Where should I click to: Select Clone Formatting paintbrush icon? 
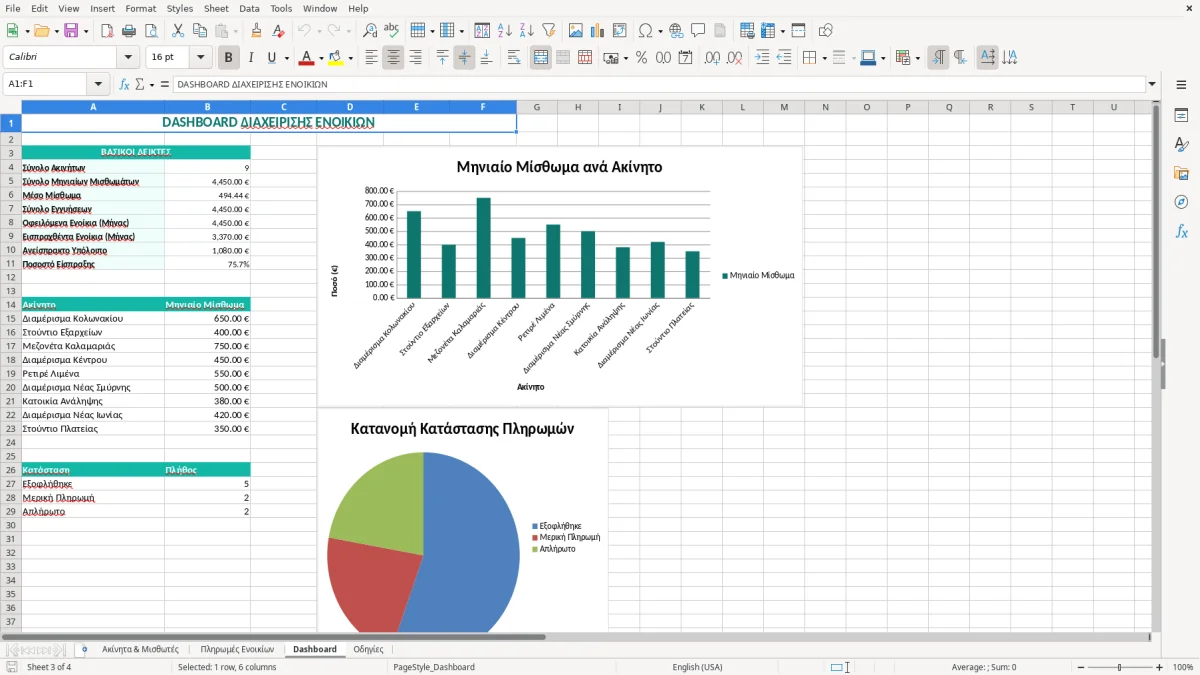pyautogui.click(x=257, y=31)
